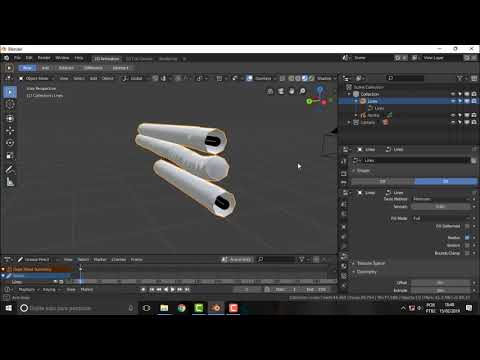This screenshot has width=480, height=360.
Task: Choose the Intersect selection mode button
Action: click(120, 68)
